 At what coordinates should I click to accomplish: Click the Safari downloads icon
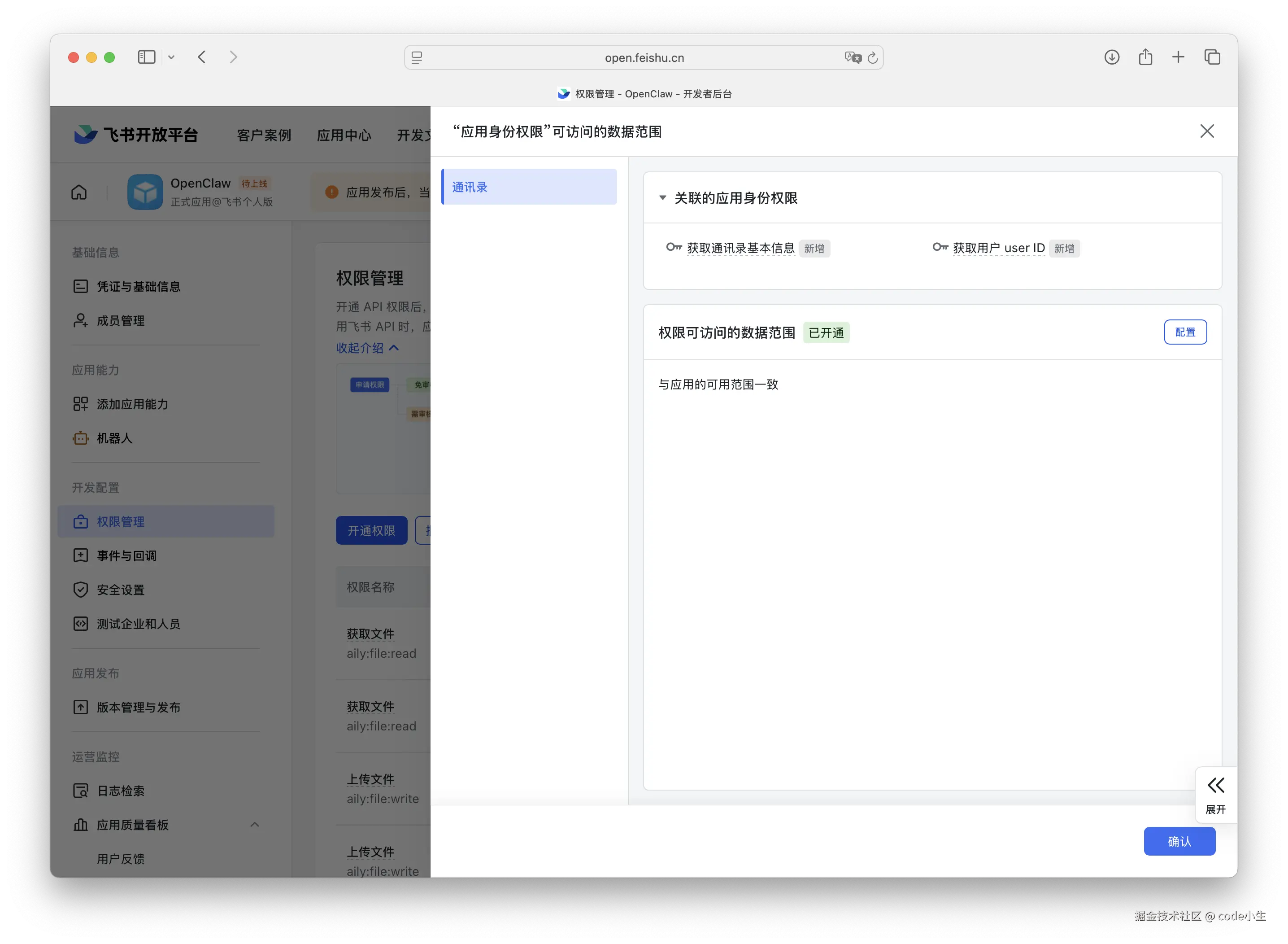1111,57
